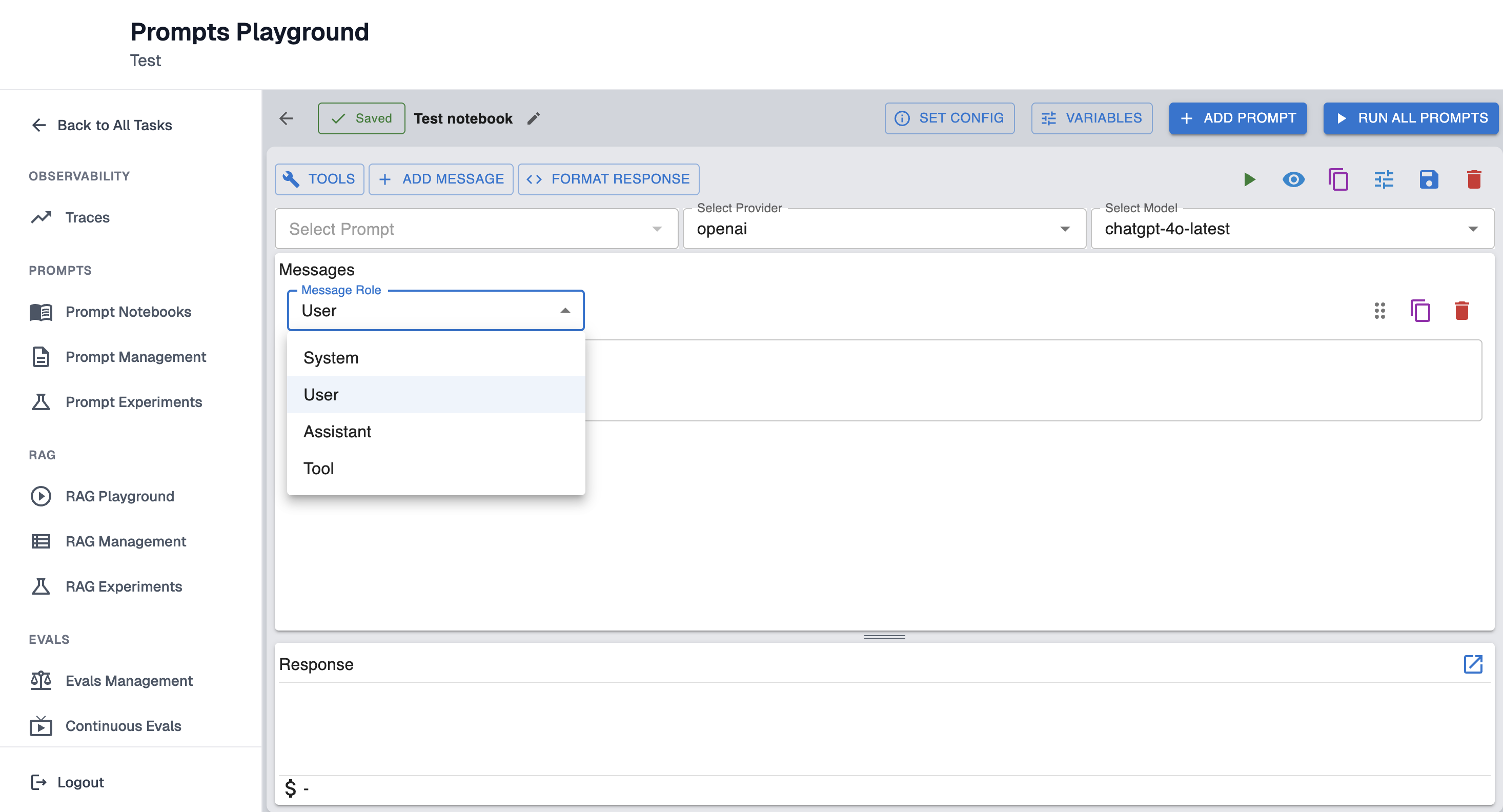Save the prompt with floppy disk icon
This screenshot has height=812, width=1503.
point(1428,179)
